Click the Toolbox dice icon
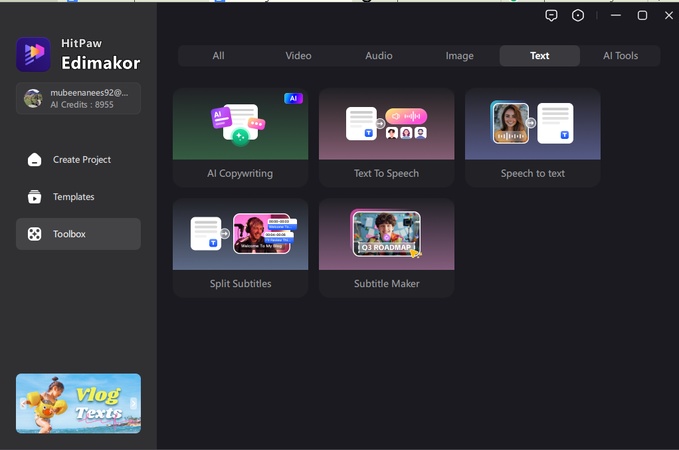 click(x=35, y=234)
